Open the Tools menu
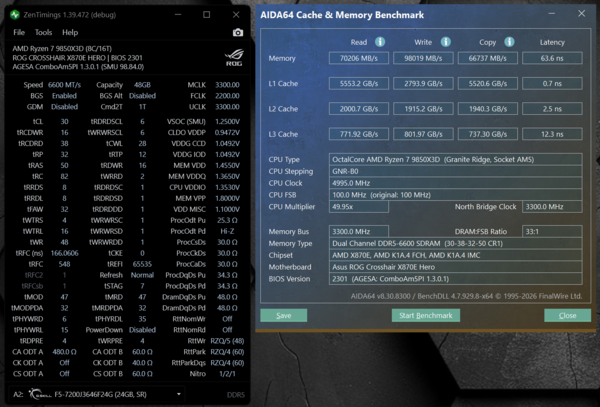Screen dimensions: 600x407 [x=43, y=33]
